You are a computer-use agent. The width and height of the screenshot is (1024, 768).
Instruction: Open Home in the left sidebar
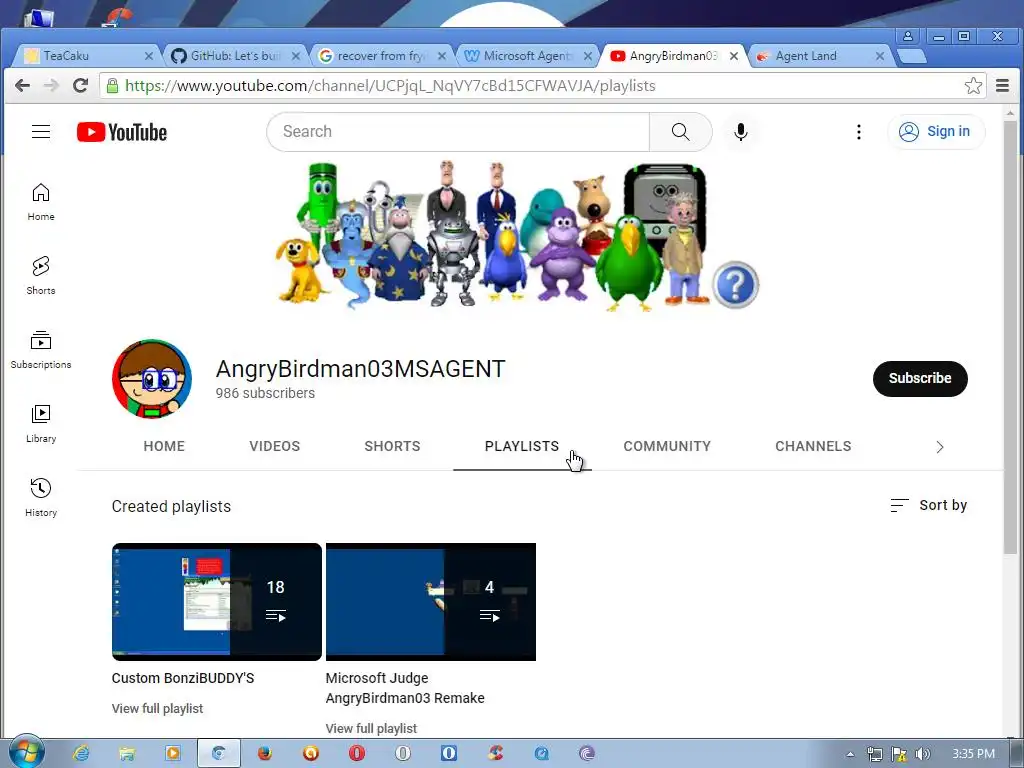point(40,201)
